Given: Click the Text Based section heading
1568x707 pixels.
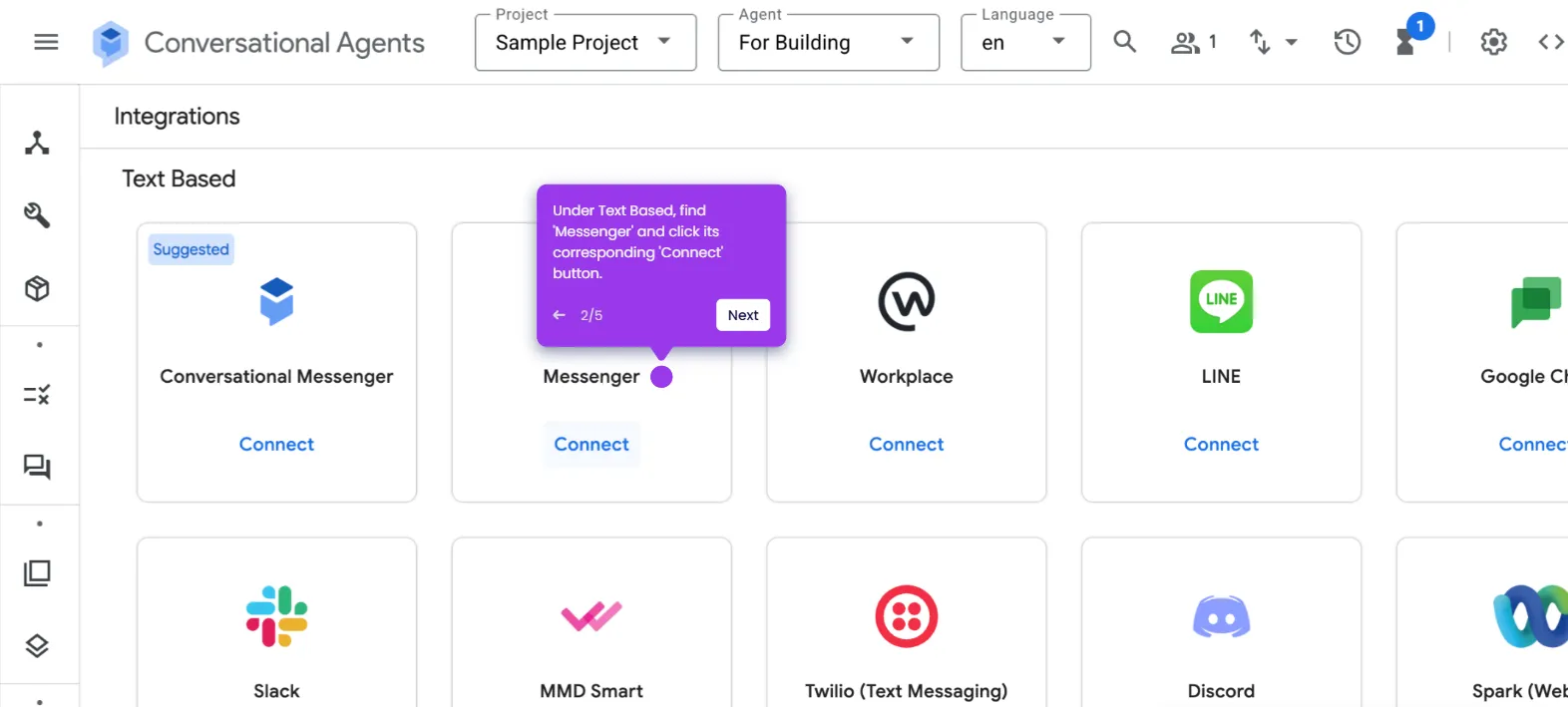Looking at the screenshot, I should click(179, 178).
